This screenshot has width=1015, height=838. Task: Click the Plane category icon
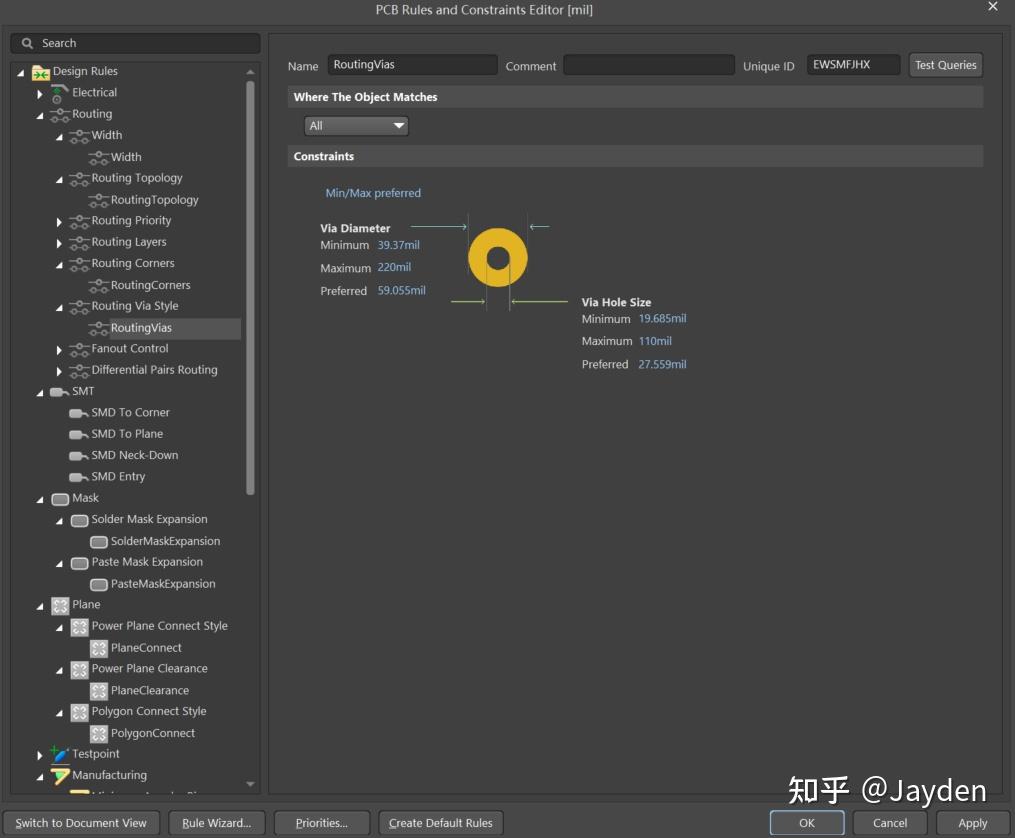pyautogui.click(x=60, y=606)
